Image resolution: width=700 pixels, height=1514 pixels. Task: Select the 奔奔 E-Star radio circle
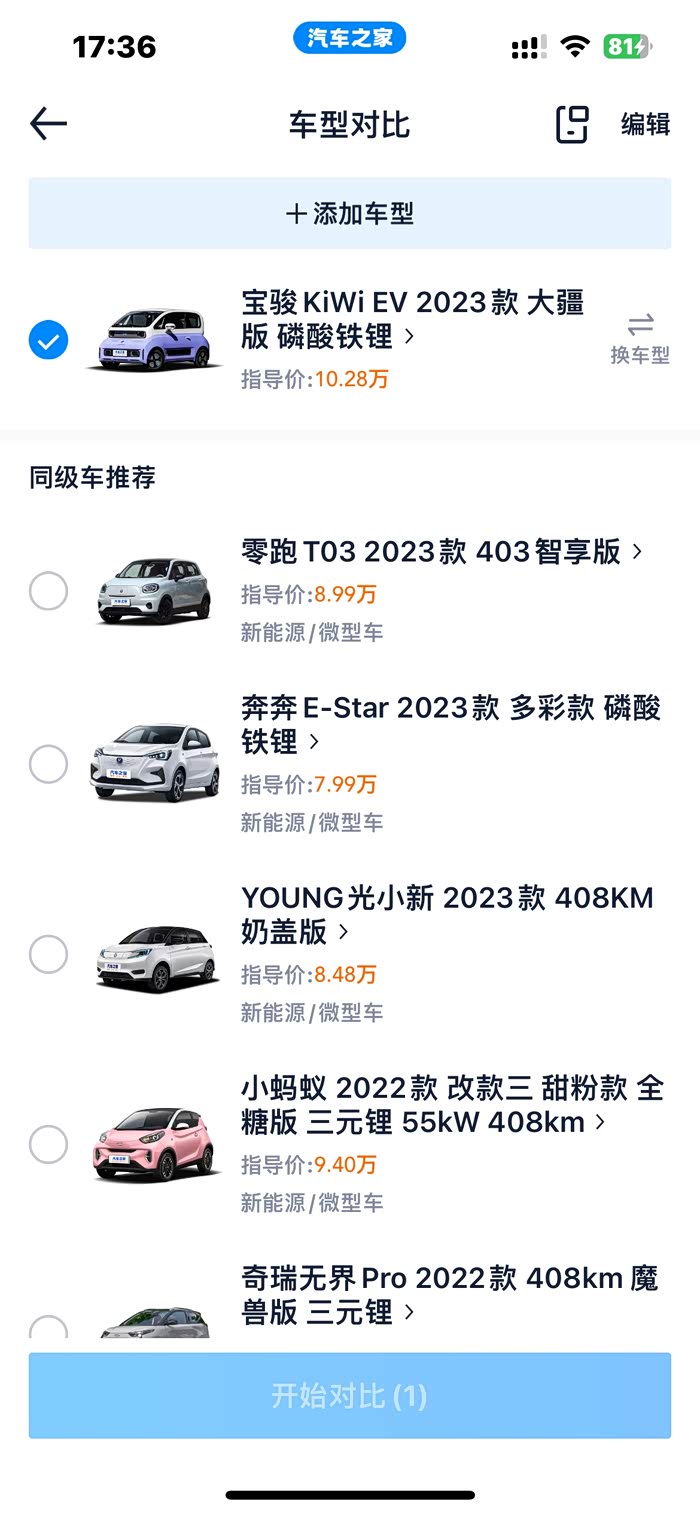tap(48, 765)
